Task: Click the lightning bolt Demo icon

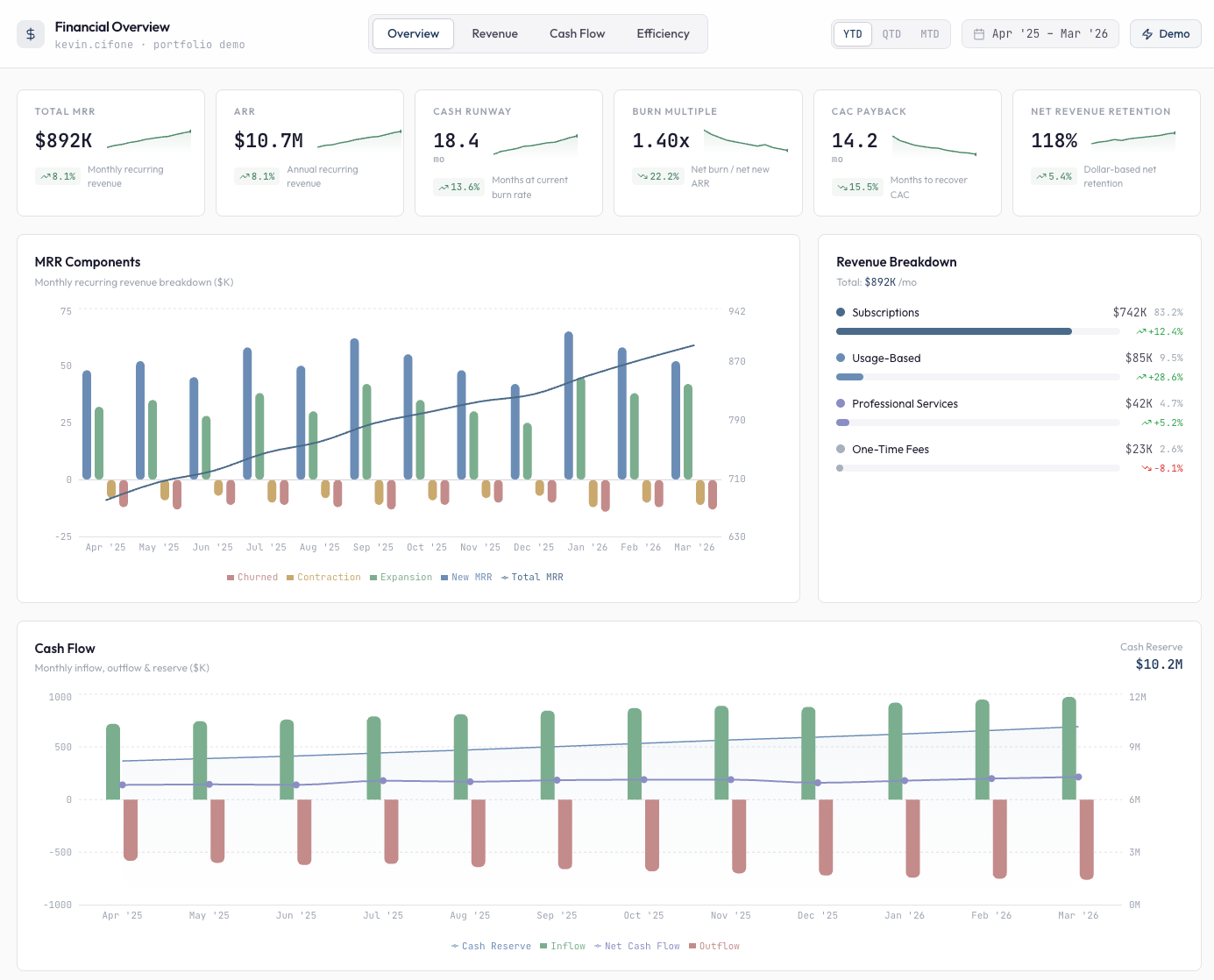Action: tap(1147, 34)
